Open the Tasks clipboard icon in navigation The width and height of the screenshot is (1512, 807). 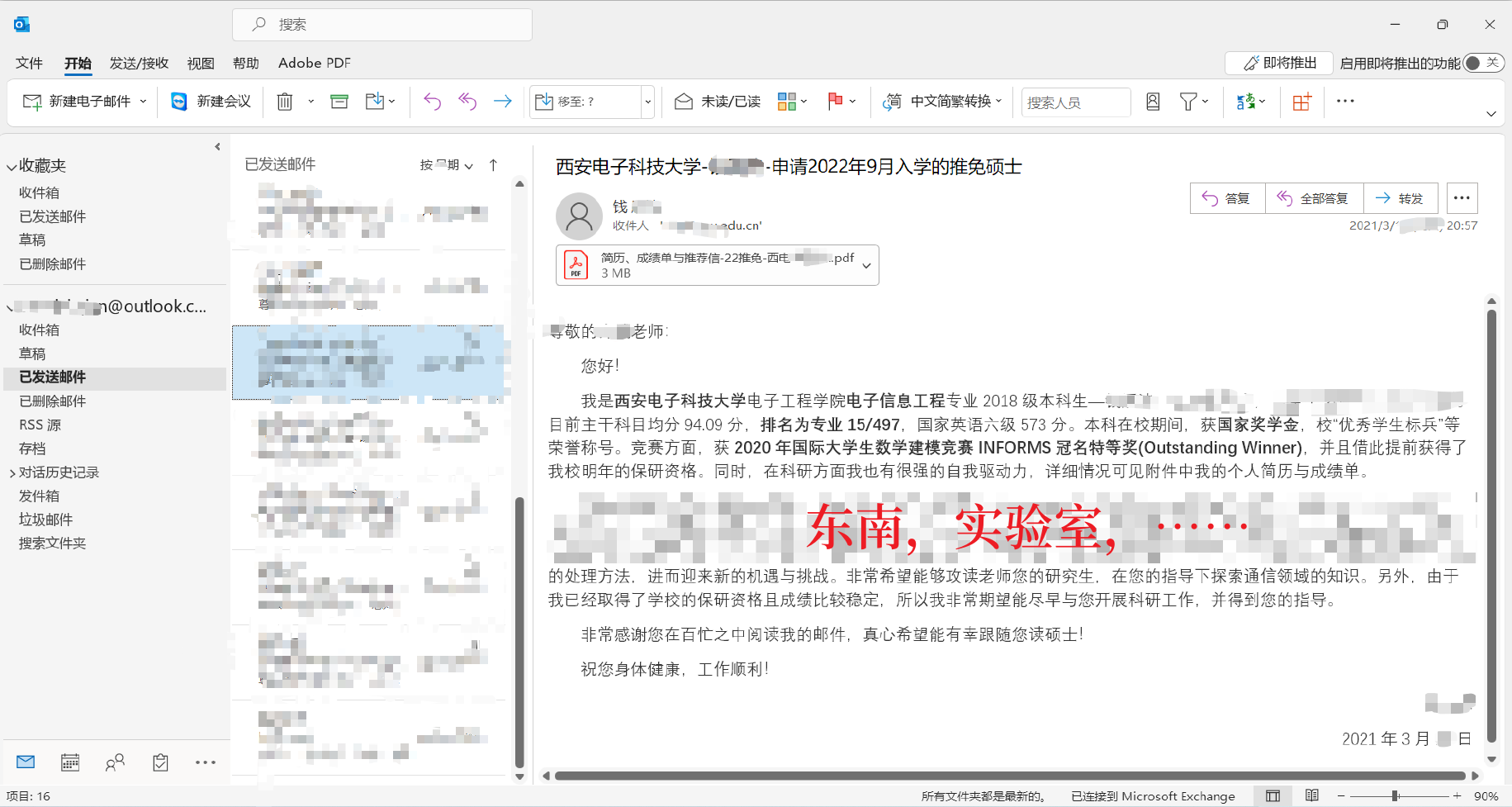click(x=160, y=762)
